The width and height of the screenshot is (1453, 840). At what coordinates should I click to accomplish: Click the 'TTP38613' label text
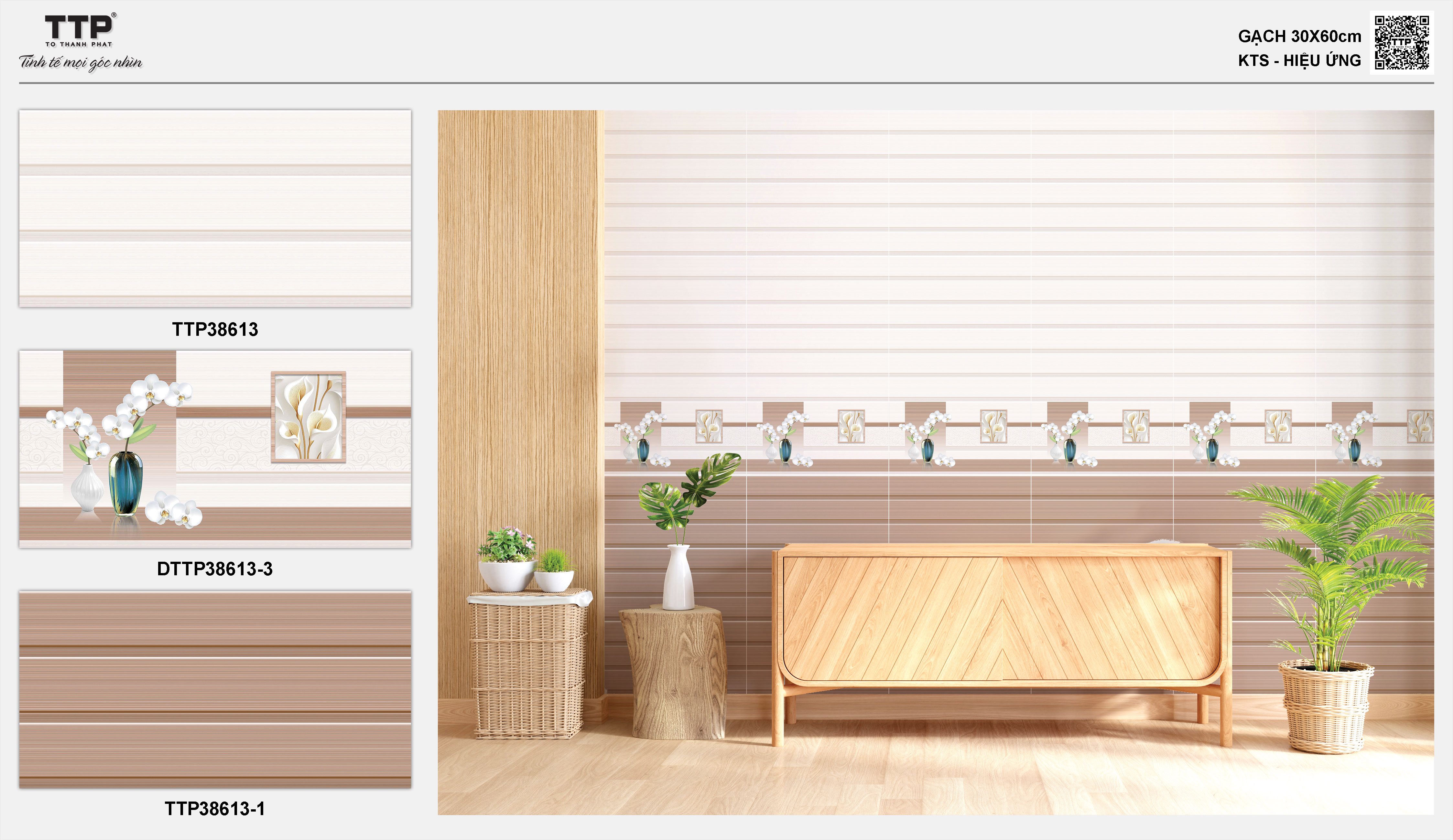pyautogui.click(x=215, y=330)
